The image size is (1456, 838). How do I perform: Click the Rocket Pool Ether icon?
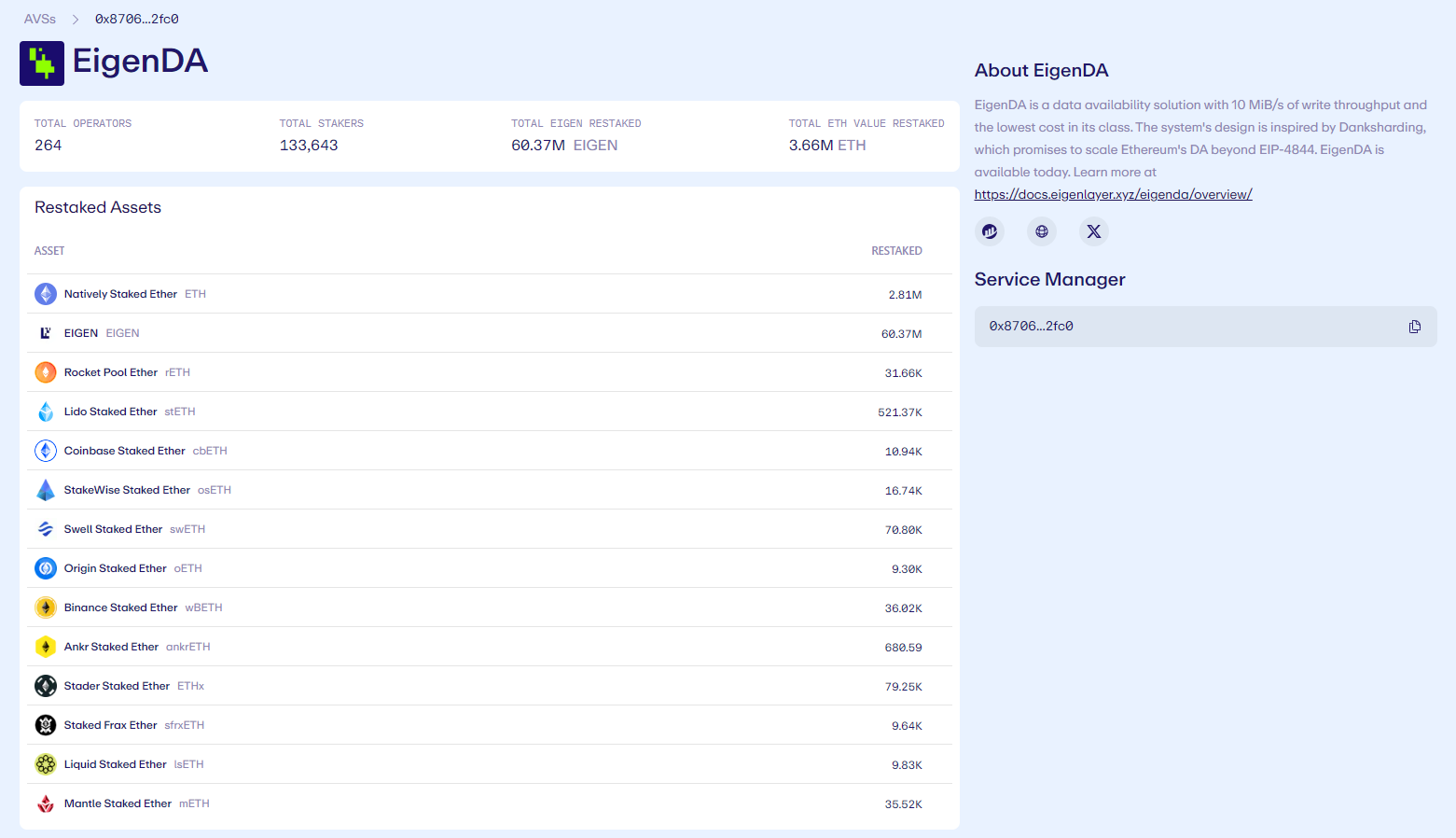(46, 372)
